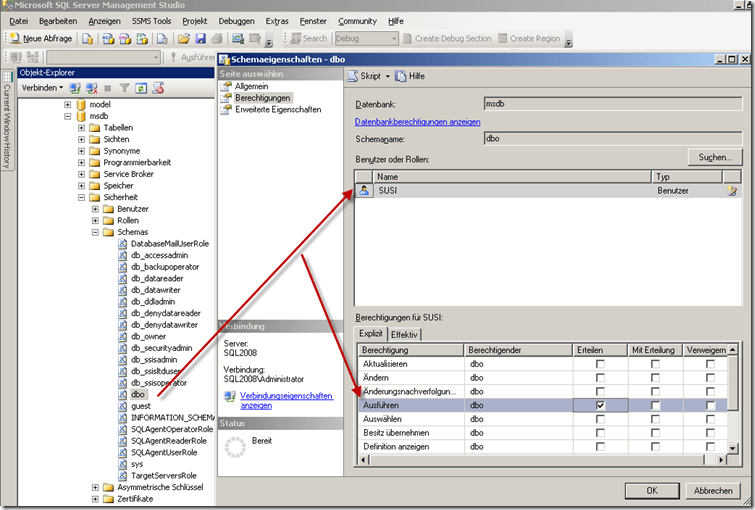Click Create Debug Section in the toolbar
Viewport: 755px width, 510px height.
(447, 39)
